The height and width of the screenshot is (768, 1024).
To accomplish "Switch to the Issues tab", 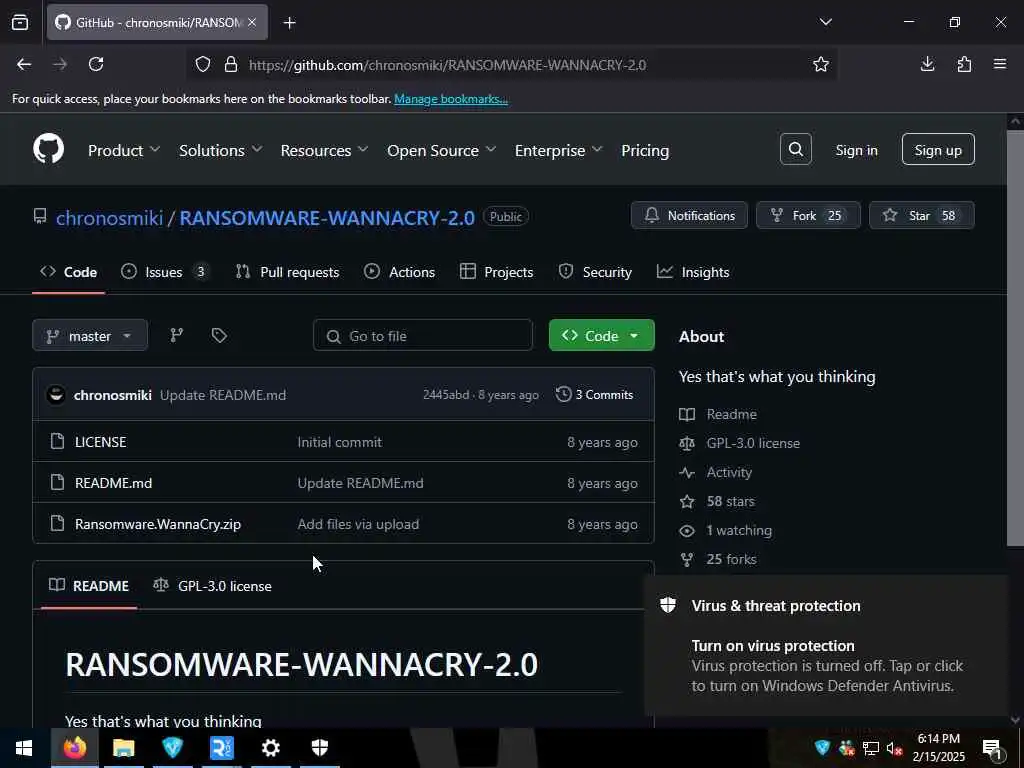I will point(165,272).
